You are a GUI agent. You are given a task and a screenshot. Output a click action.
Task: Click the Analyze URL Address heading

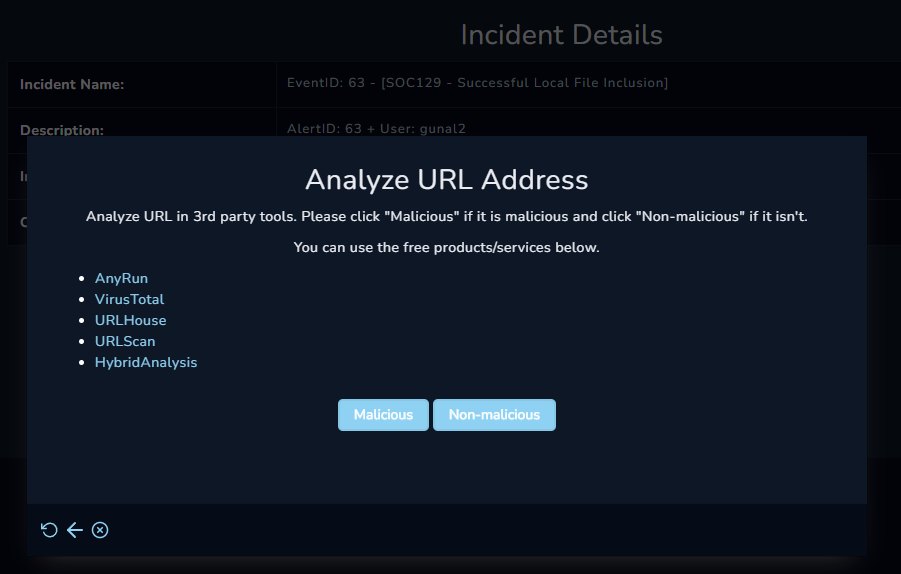point(446,180)
